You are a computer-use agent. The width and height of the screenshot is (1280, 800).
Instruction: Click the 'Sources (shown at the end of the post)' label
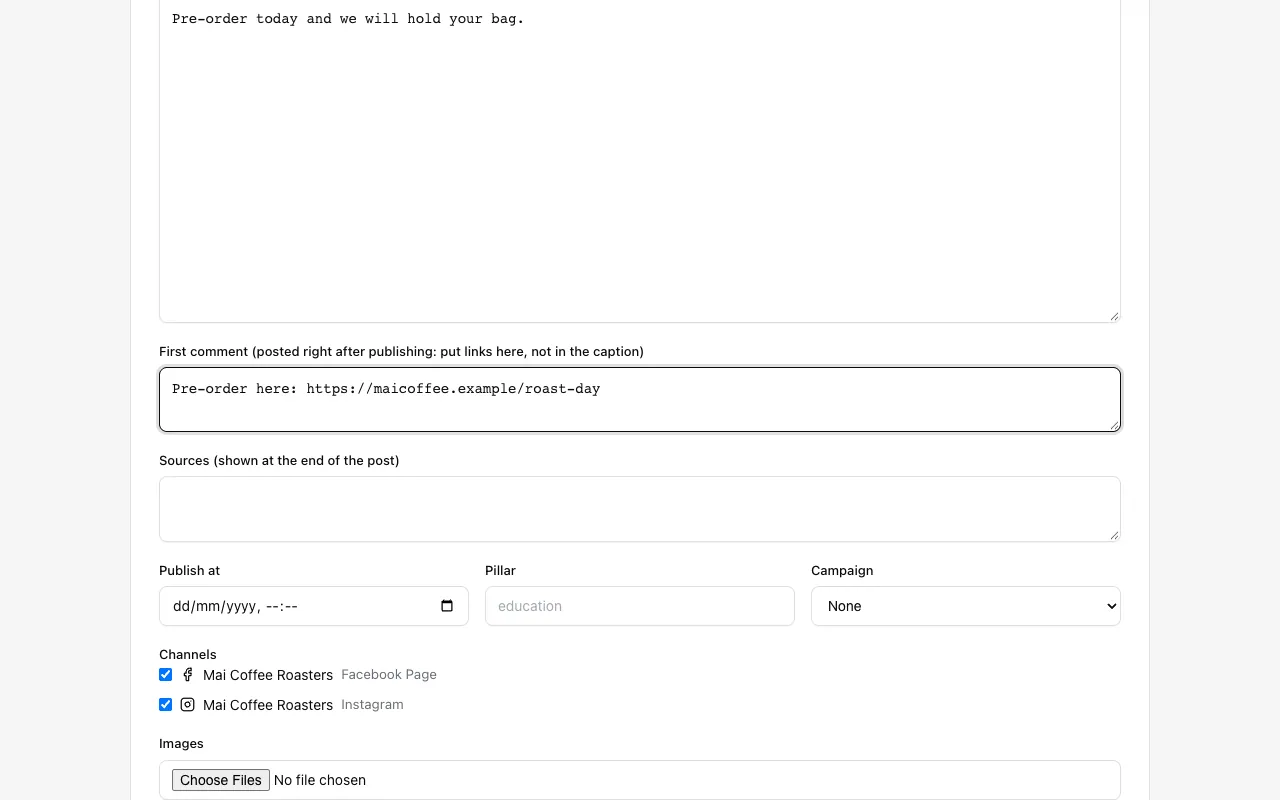pos(279,461)
